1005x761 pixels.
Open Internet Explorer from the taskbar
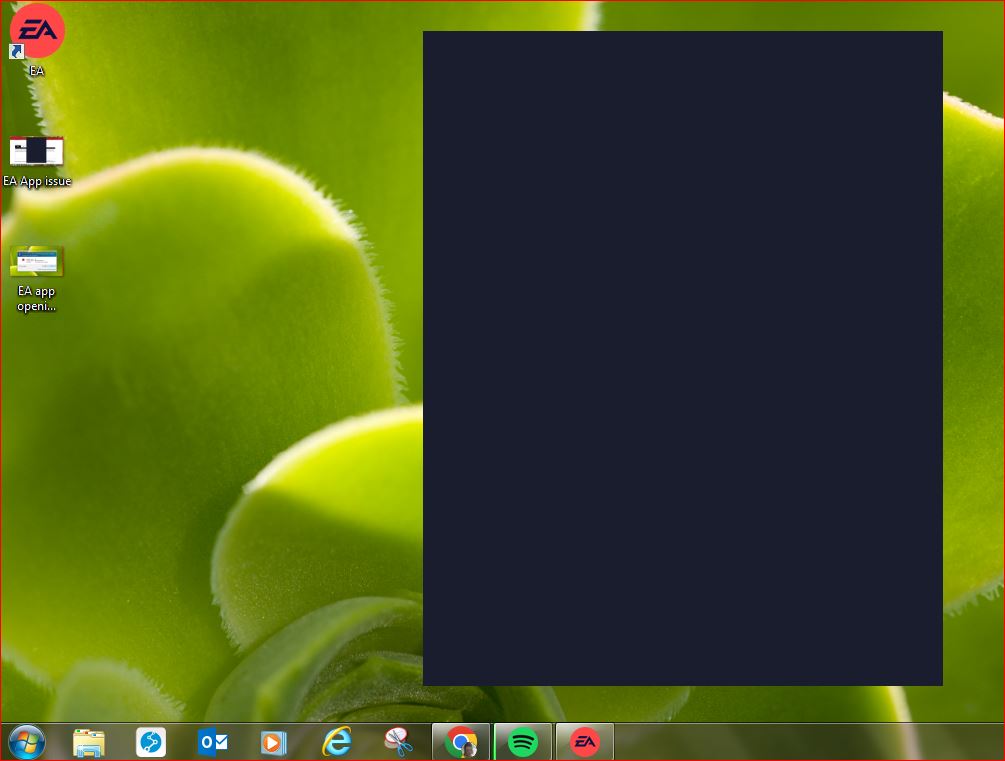click(x=336, y=742)
